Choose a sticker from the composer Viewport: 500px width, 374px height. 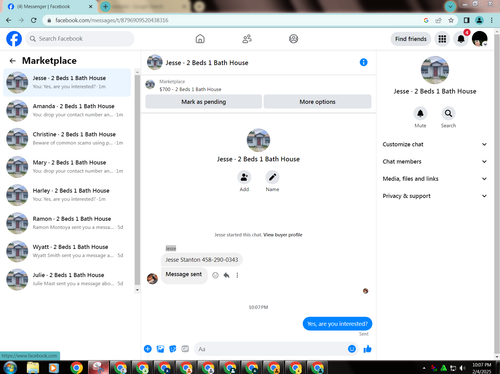pos(173,349)
